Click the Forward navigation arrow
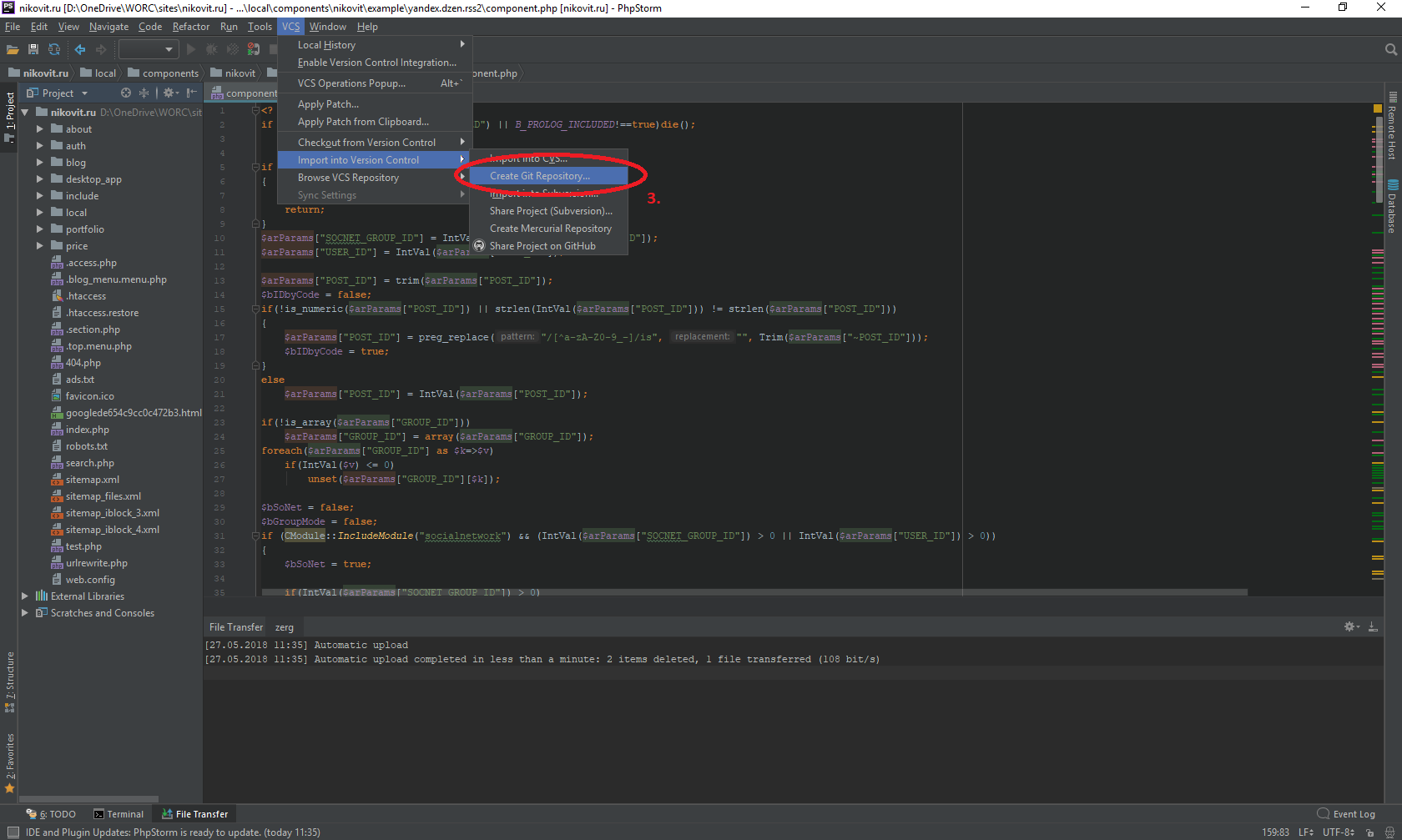This screenshot has width=1402, height=840. pyautogui.click(x=101, y=50)
